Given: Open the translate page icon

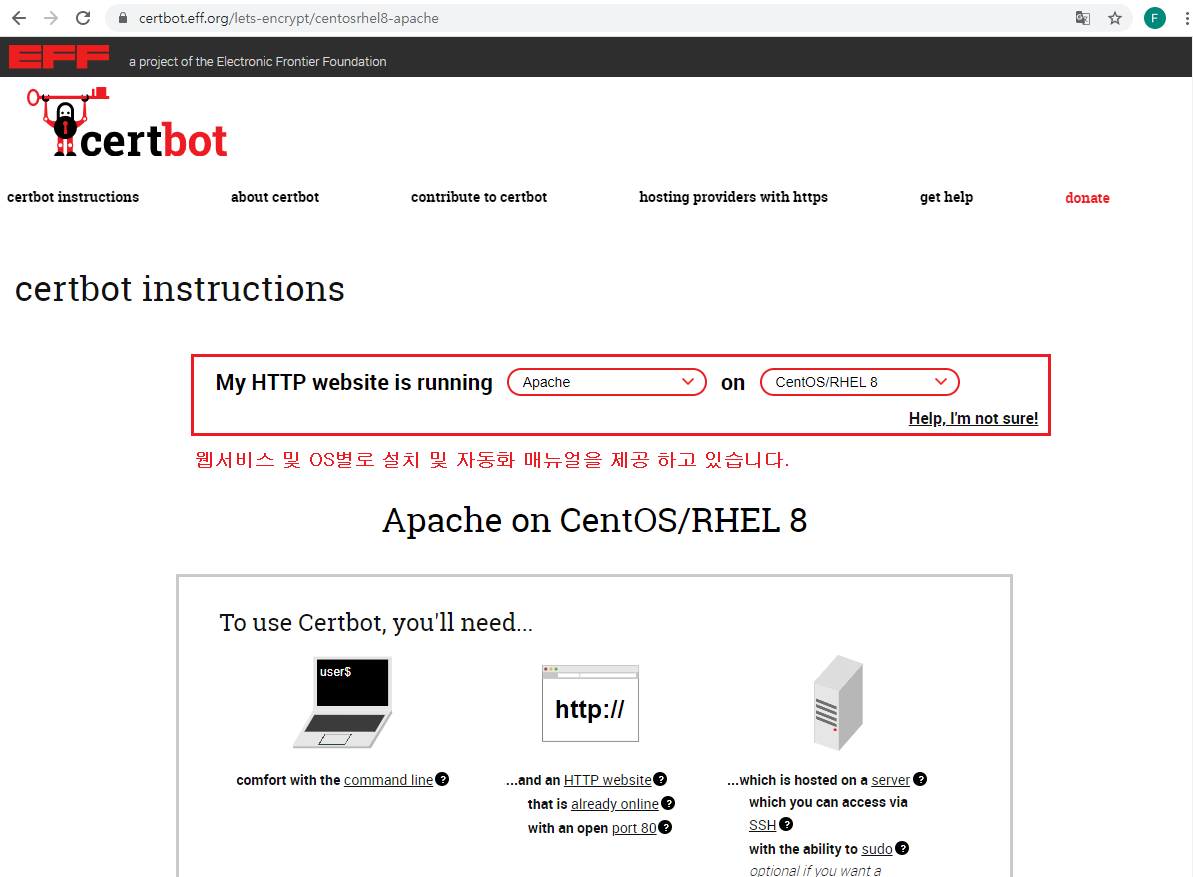Looking at the screenshot, I should coord(1083,18).
